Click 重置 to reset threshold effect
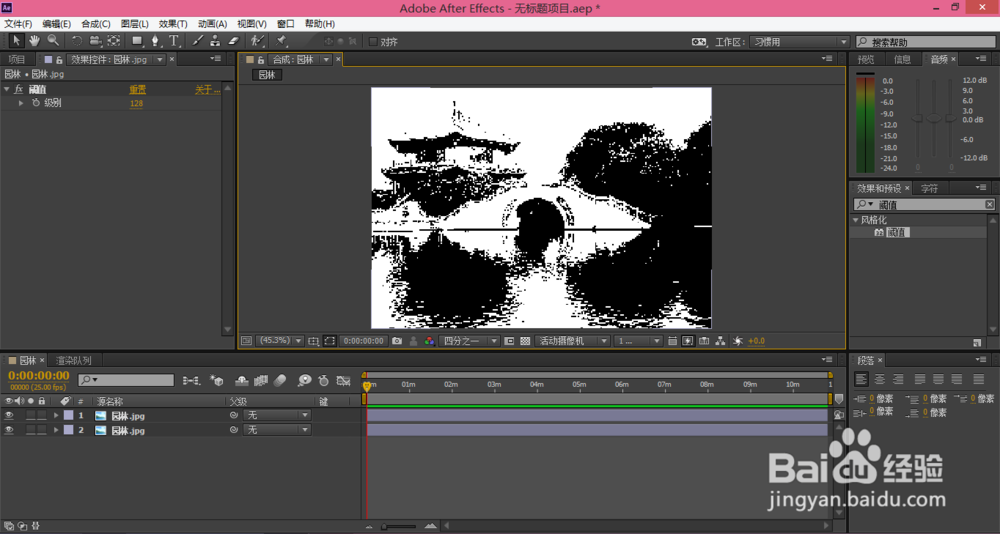This screenshot has height=534, width=1000. click(138, 90)
